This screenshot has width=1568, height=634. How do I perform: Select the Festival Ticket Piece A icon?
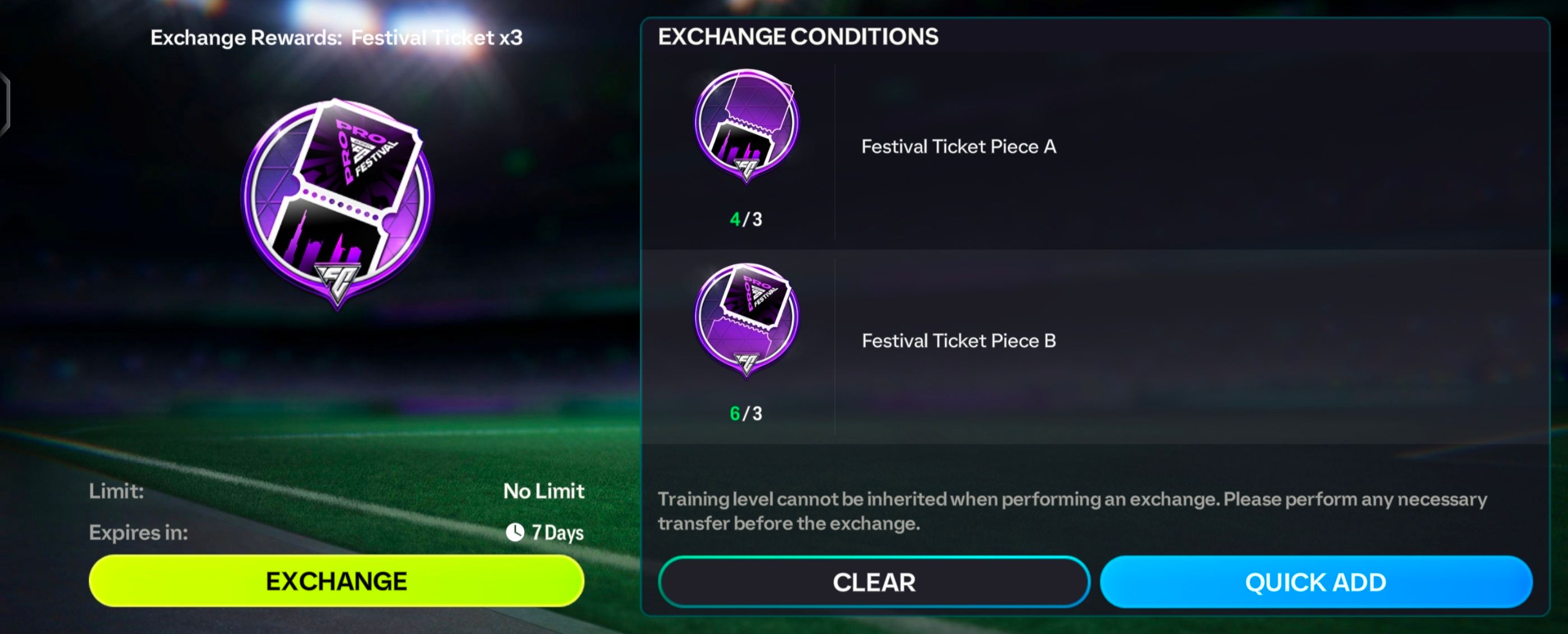pyautogui.click(x=746, y=125)
